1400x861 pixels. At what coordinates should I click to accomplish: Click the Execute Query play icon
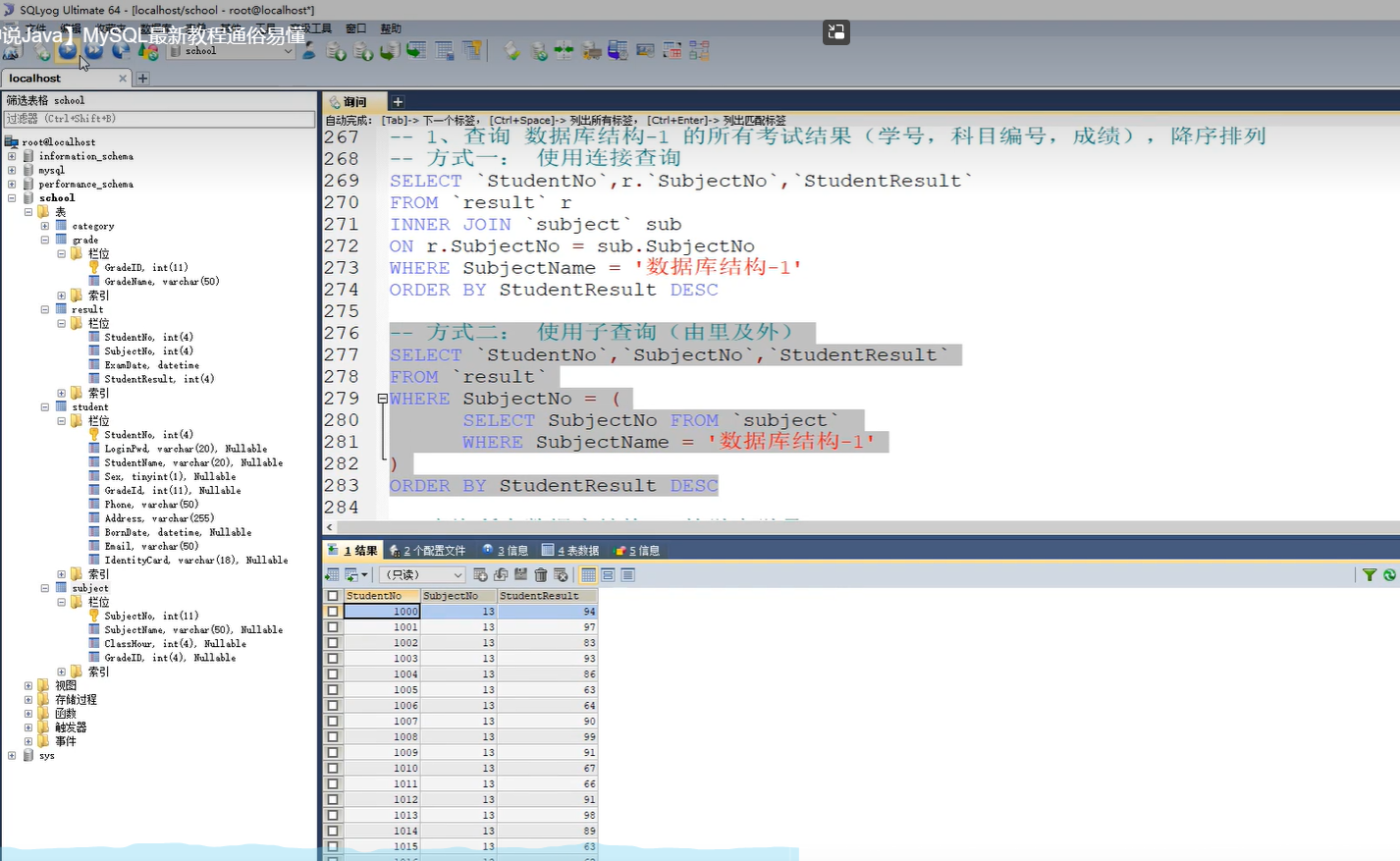pos(67,51)
